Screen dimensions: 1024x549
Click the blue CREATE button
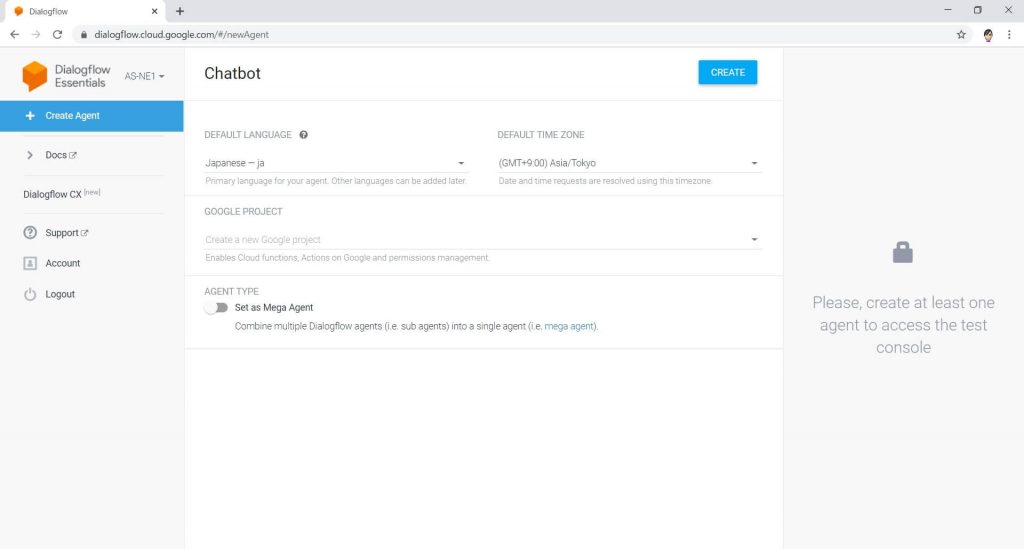point(728,72)
